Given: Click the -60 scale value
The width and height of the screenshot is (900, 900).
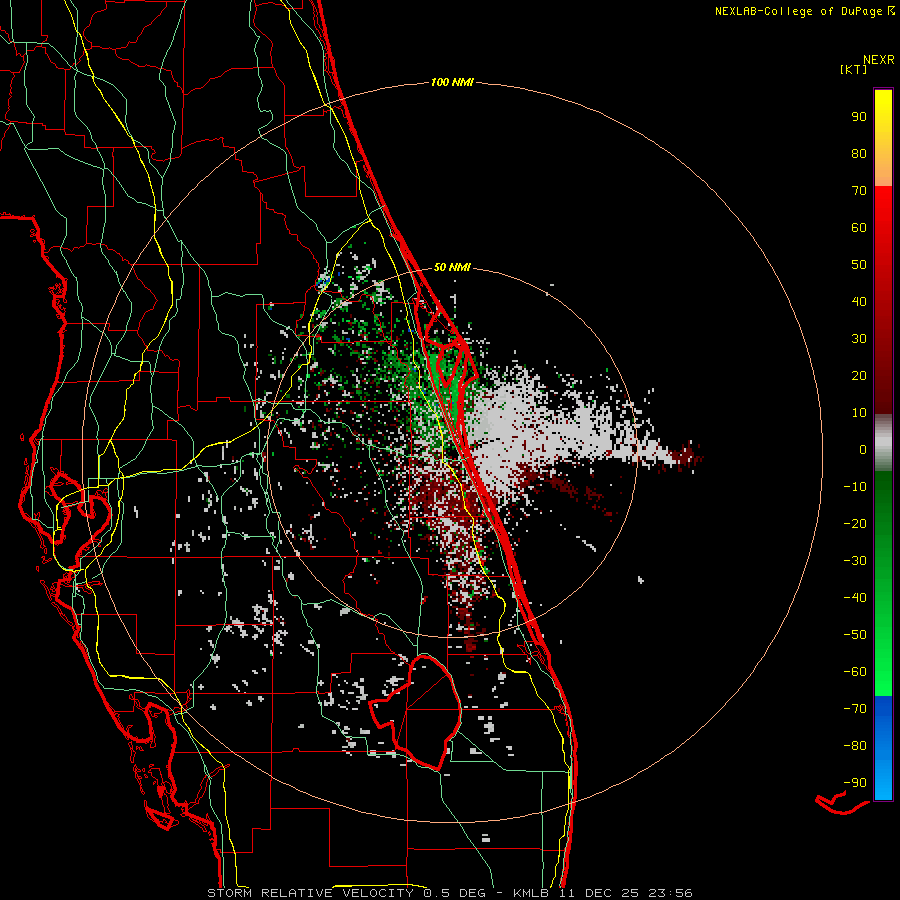Looking at the screenshot, I should tap(855, 672).
